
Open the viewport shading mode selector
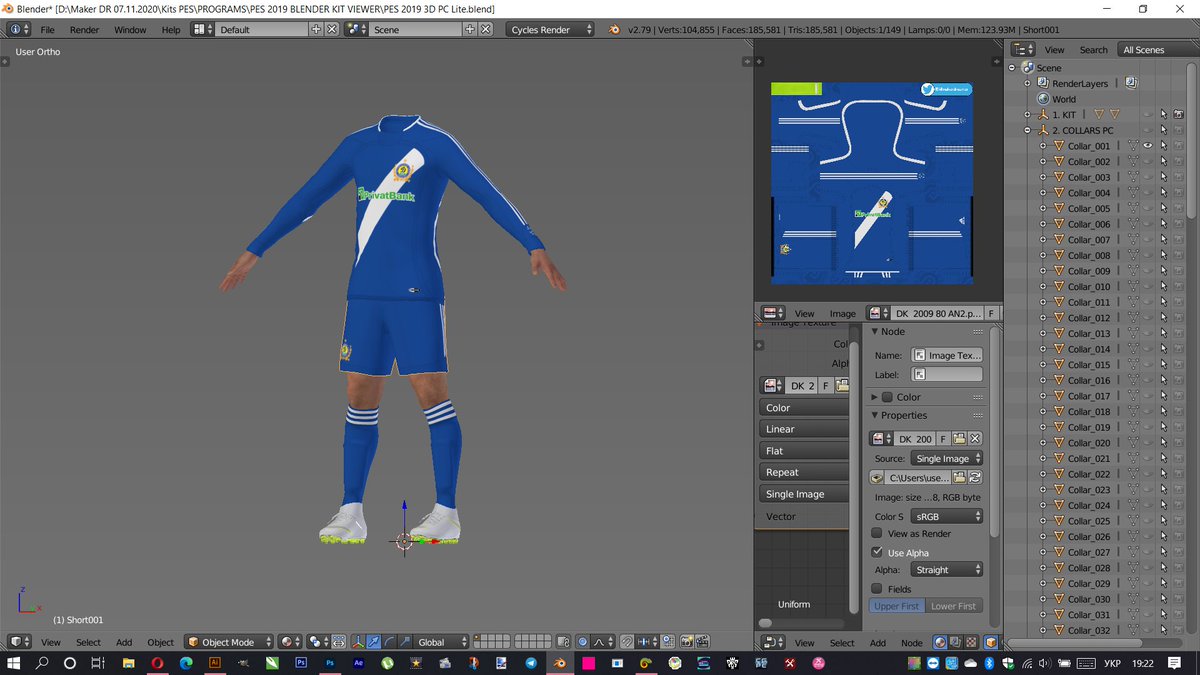coord(291,642)
